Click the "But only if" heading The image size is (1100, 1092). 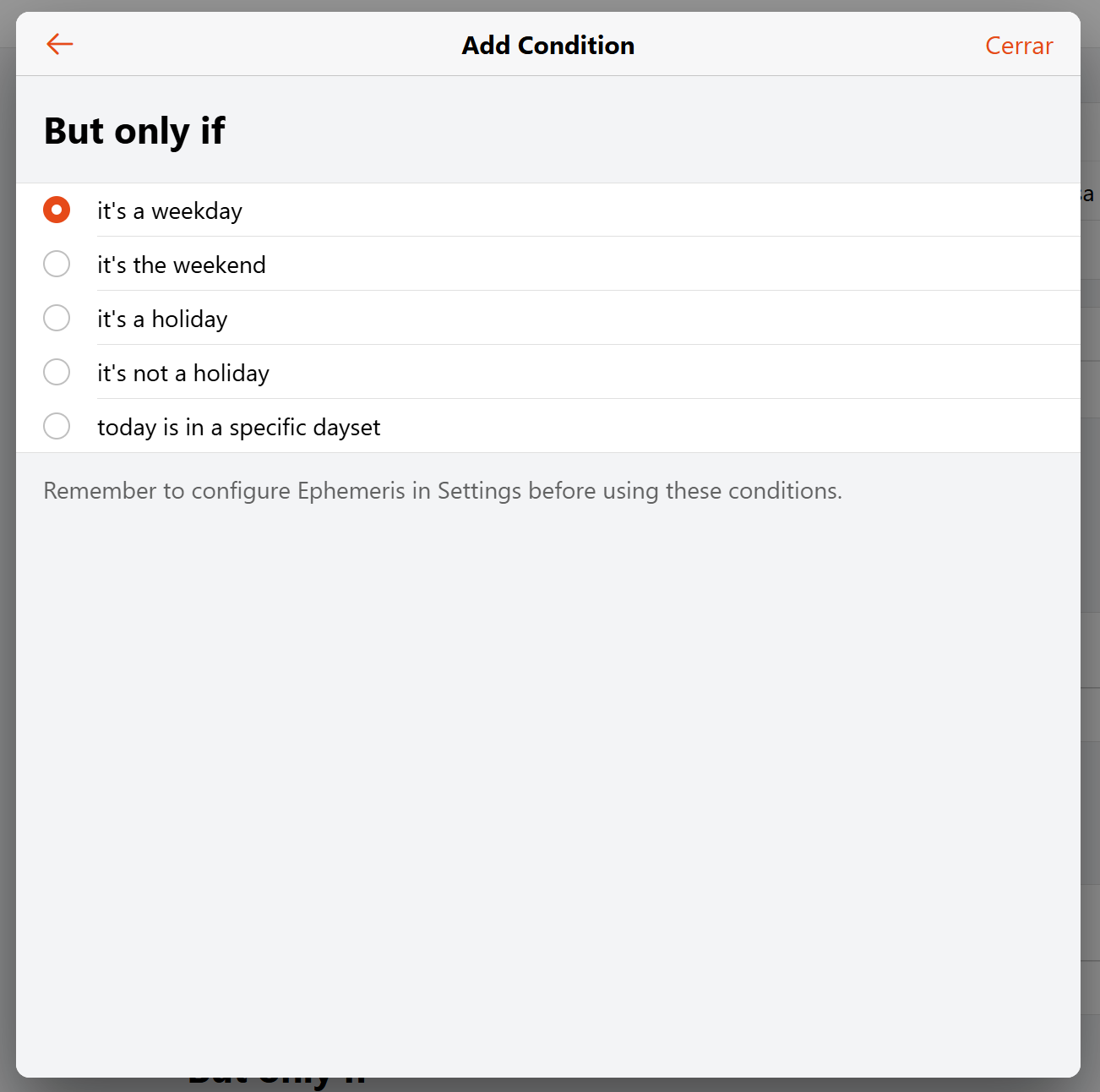coord(134,131)
